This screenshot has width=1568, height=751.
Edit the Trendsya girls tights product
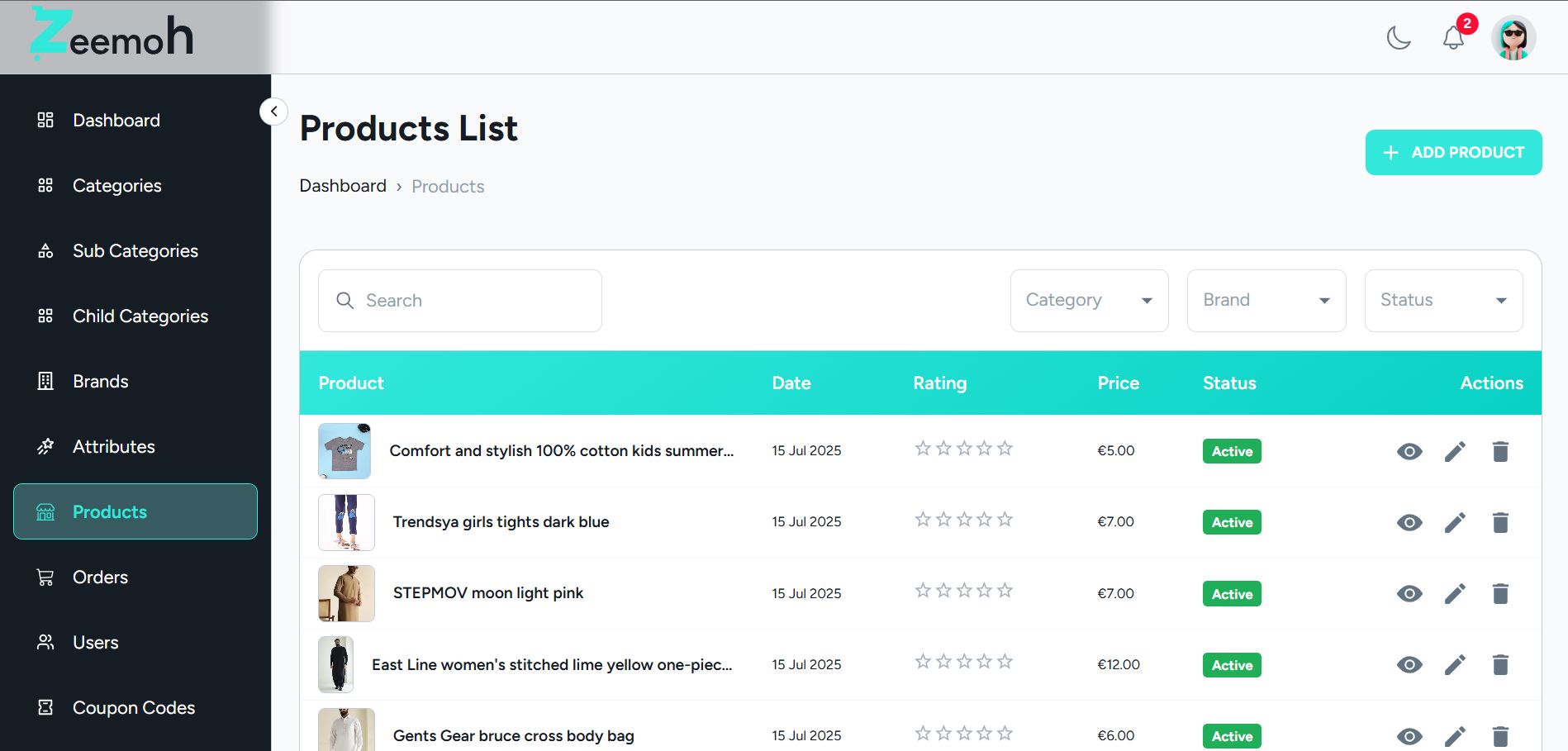[1455, 522]
